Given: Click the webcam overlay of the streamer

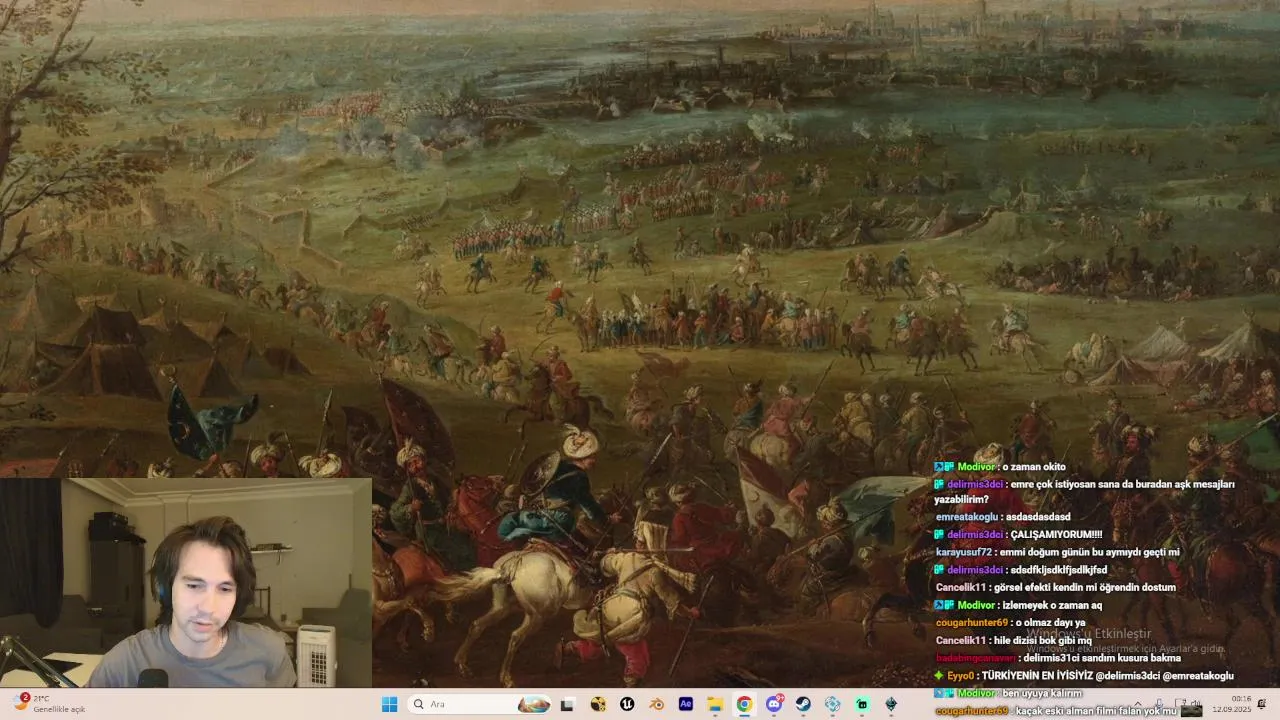Looking at the screenshot, I should coord(186,582).
